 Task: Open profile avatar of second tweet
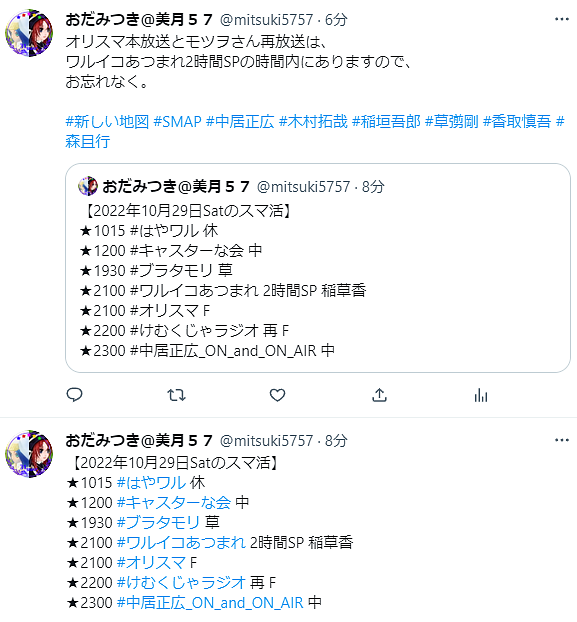29,454
